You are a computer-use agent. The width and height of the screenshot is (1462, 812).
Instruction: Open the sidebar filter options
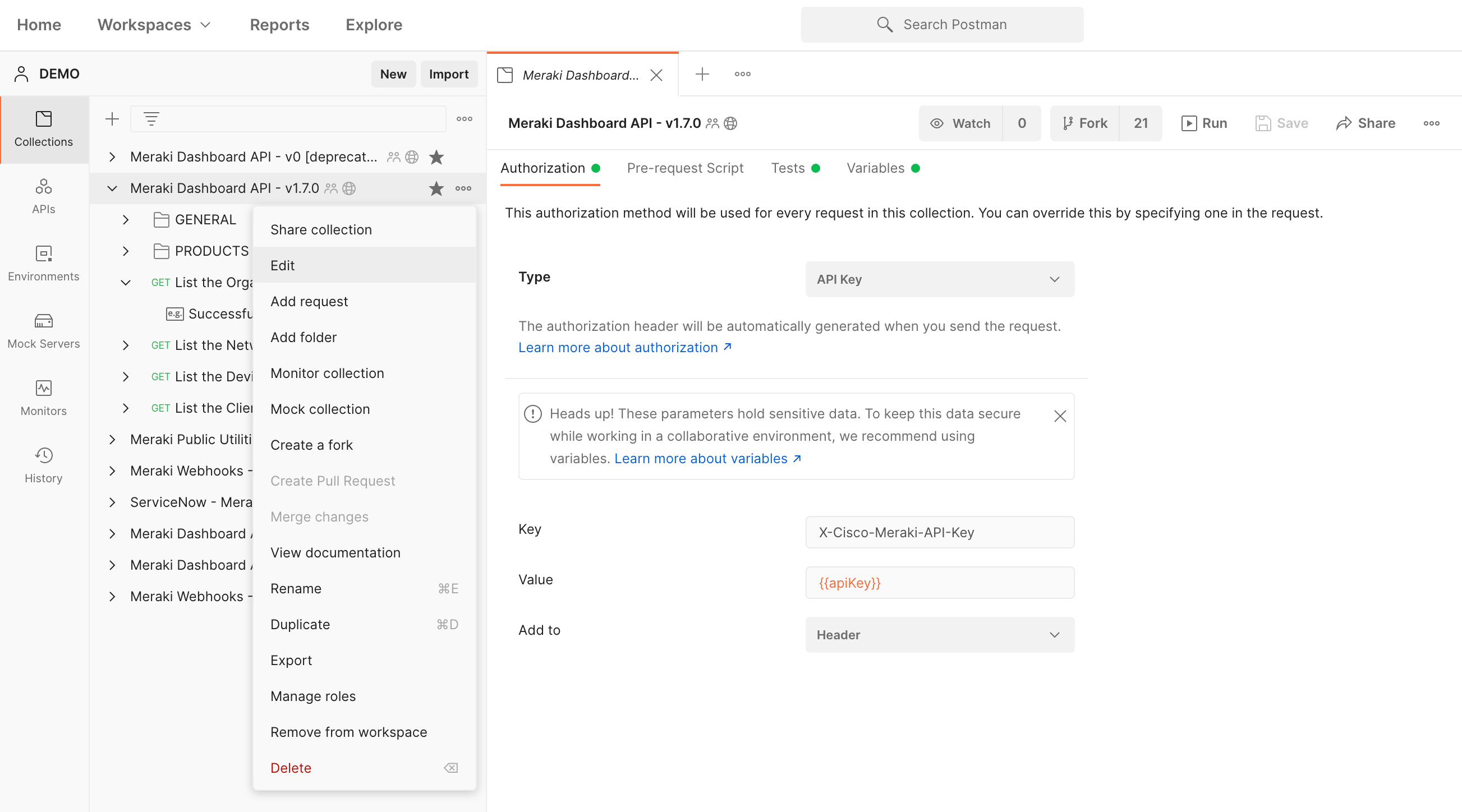151,118
